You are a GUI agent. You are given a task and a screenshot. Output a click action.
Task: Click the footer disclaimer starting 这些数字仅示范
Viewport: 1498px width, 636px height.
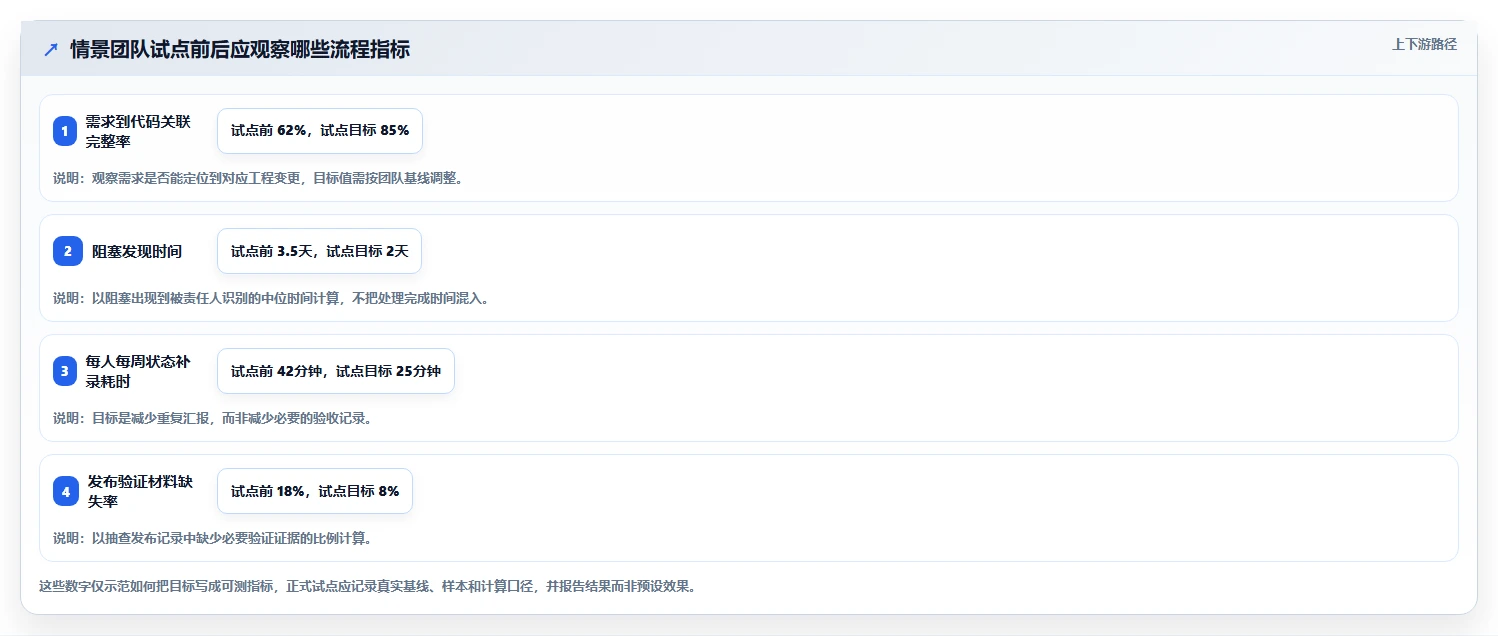click(x=367, y=586)
